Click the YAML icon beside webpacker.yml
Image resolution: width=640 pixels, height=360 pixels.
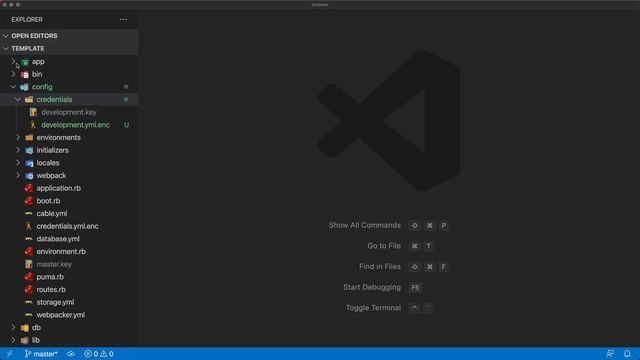click(x=29, y=315)
